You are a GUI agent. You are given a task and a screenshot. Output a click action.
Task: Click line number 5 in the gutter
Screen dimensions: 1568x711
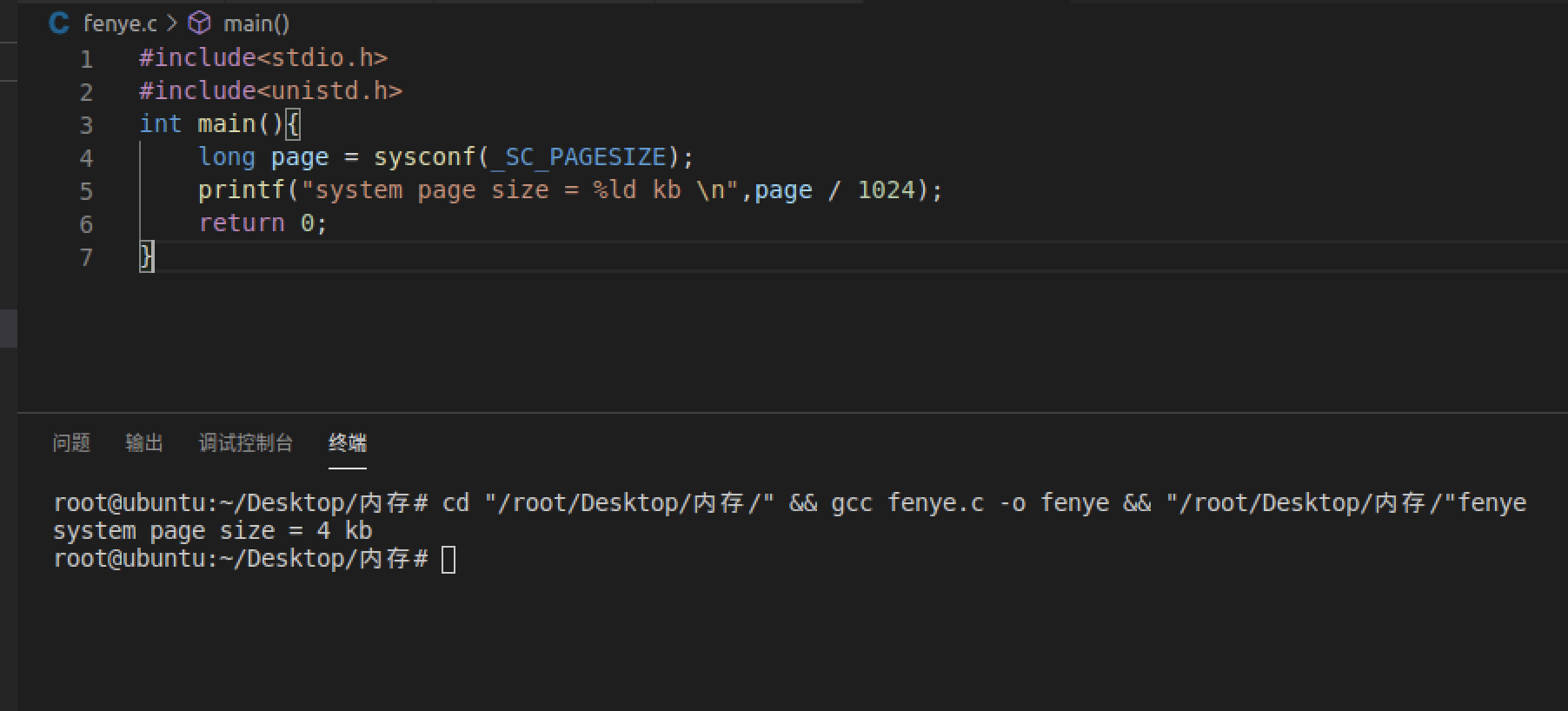pyautogui.click(x=86, y=191)
